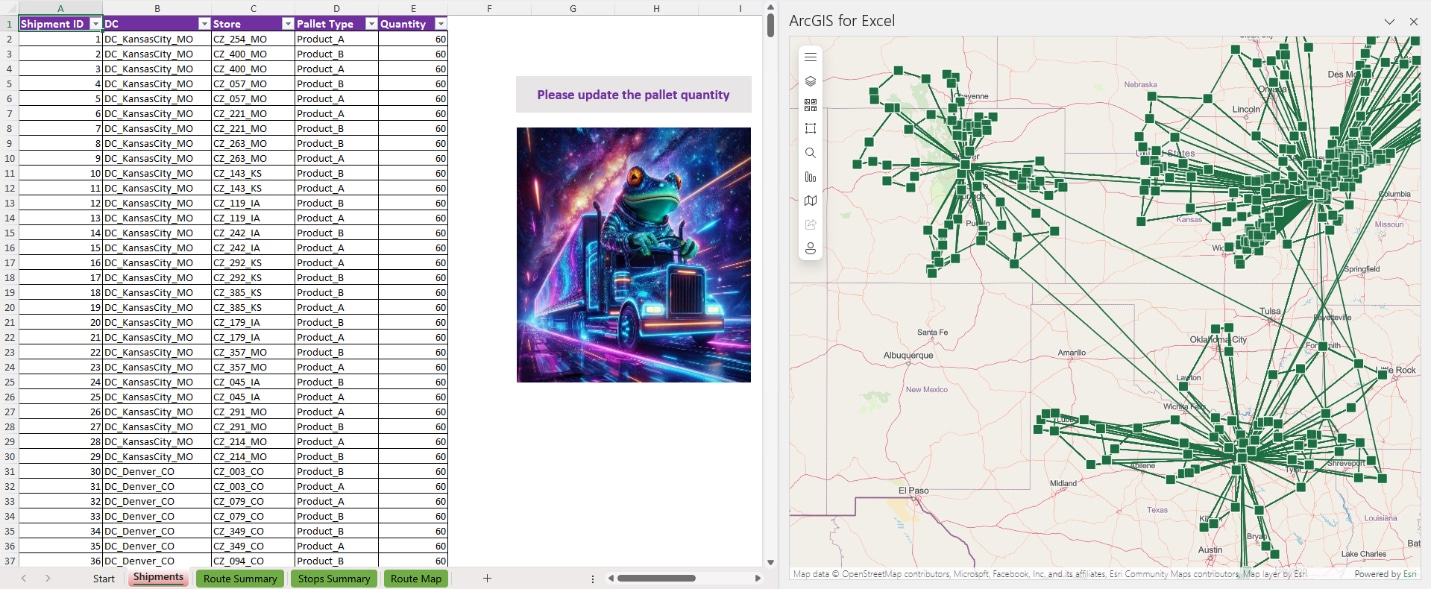
Task: Open ArcGIS for Excel pane options chevron
Action: (1390, 21)
